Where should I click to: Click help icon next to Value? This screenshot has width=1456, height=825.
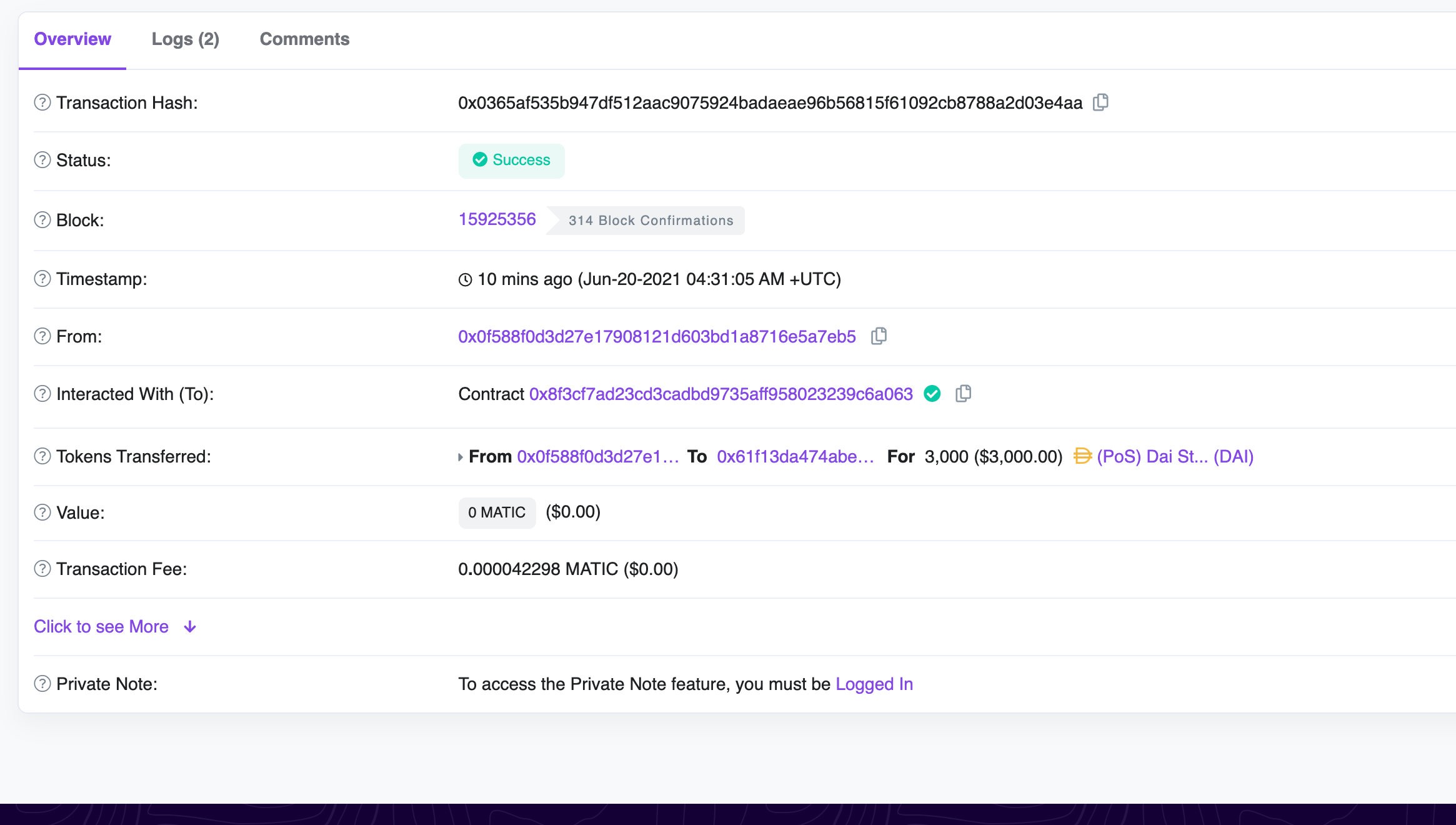click(42, 512)
